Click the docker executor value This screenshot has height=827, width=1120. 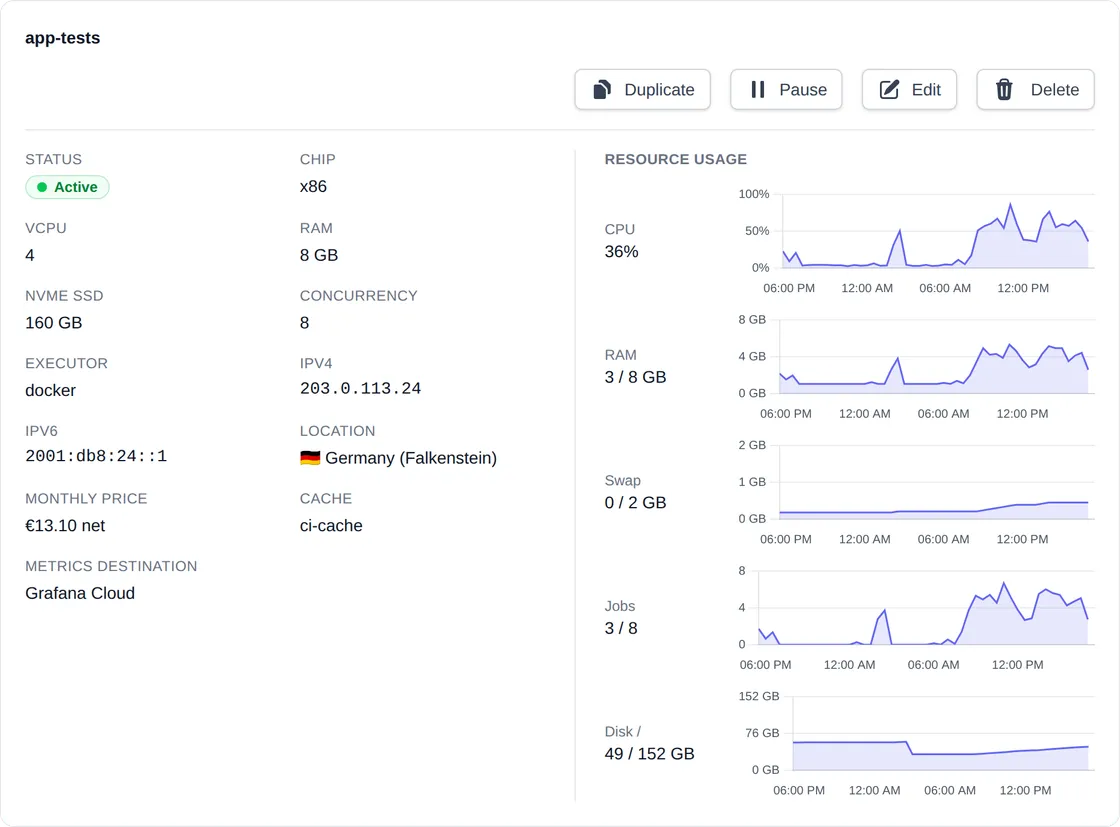[50, 390]
